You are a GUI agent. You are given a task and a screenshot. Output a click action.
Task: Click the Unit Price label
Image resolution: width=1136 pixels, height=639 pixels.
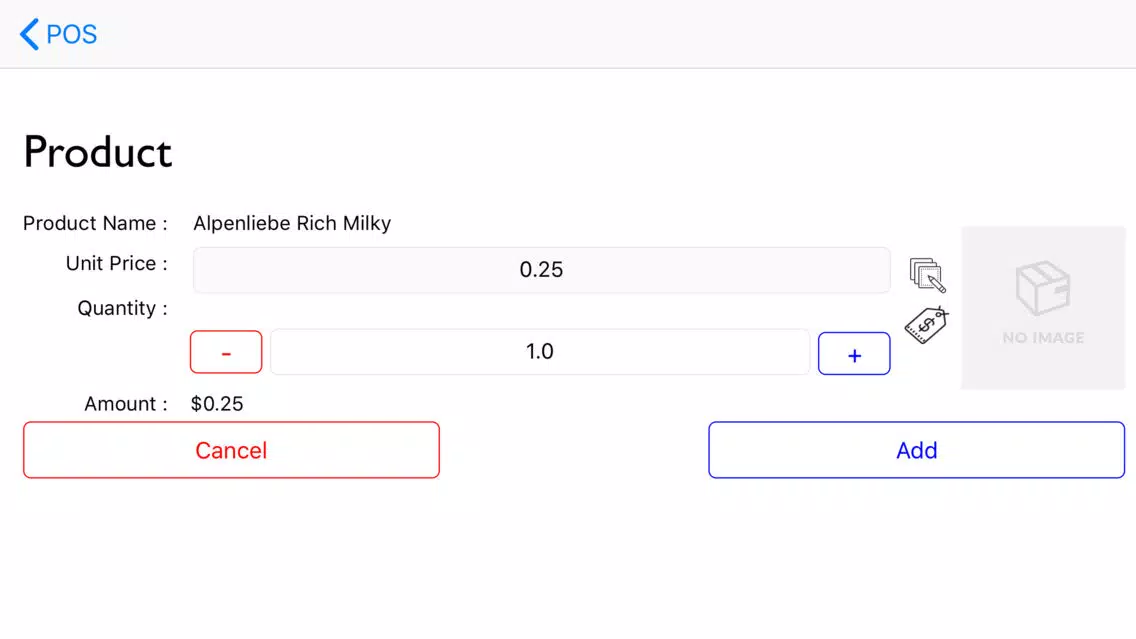coord(117,264)
